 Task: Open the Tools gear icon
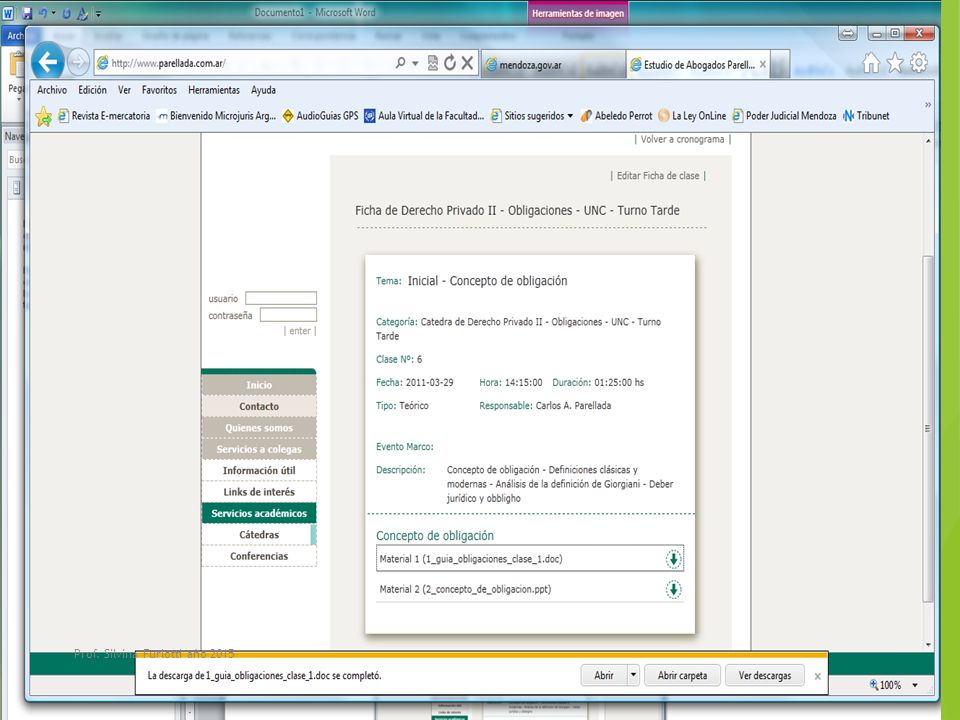point(919,62)
